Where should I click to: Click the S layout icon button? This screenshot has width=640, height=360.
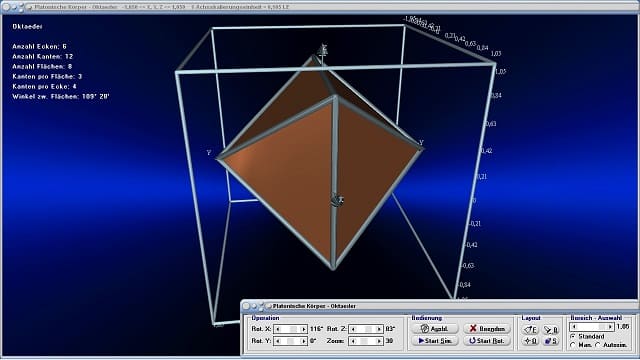pyautogui.click(x=551, y=341)
